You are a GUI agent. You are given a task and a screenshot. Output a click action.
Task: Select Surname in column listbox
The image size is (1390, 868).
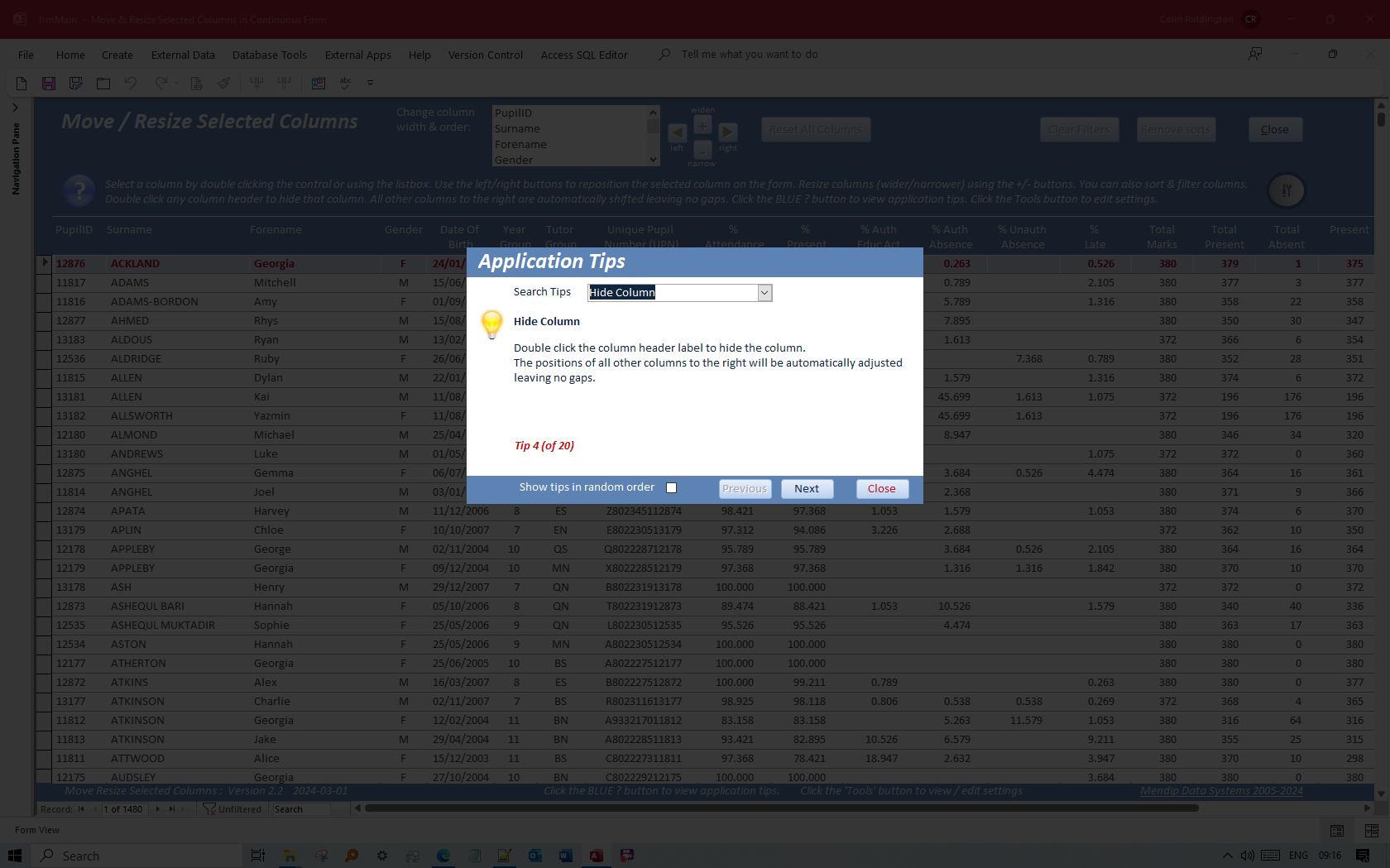(x=569, y=129)
